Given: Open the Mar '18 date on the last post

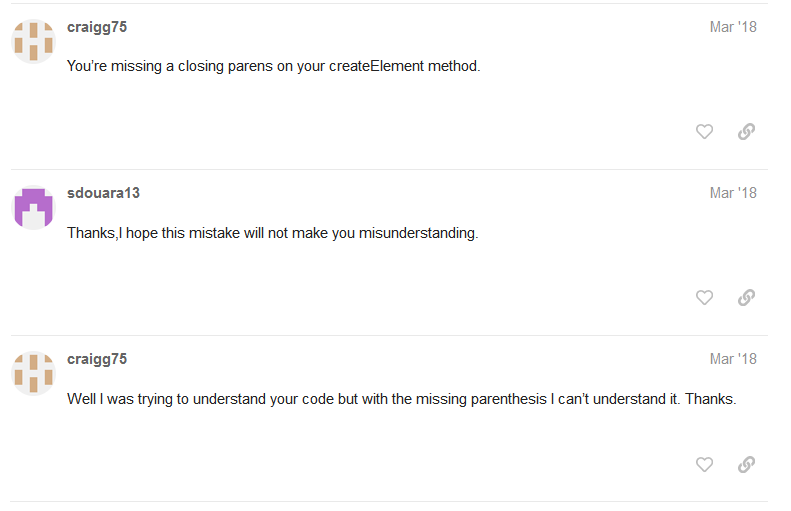Looking at the screenshot, I should pos(733,359).
